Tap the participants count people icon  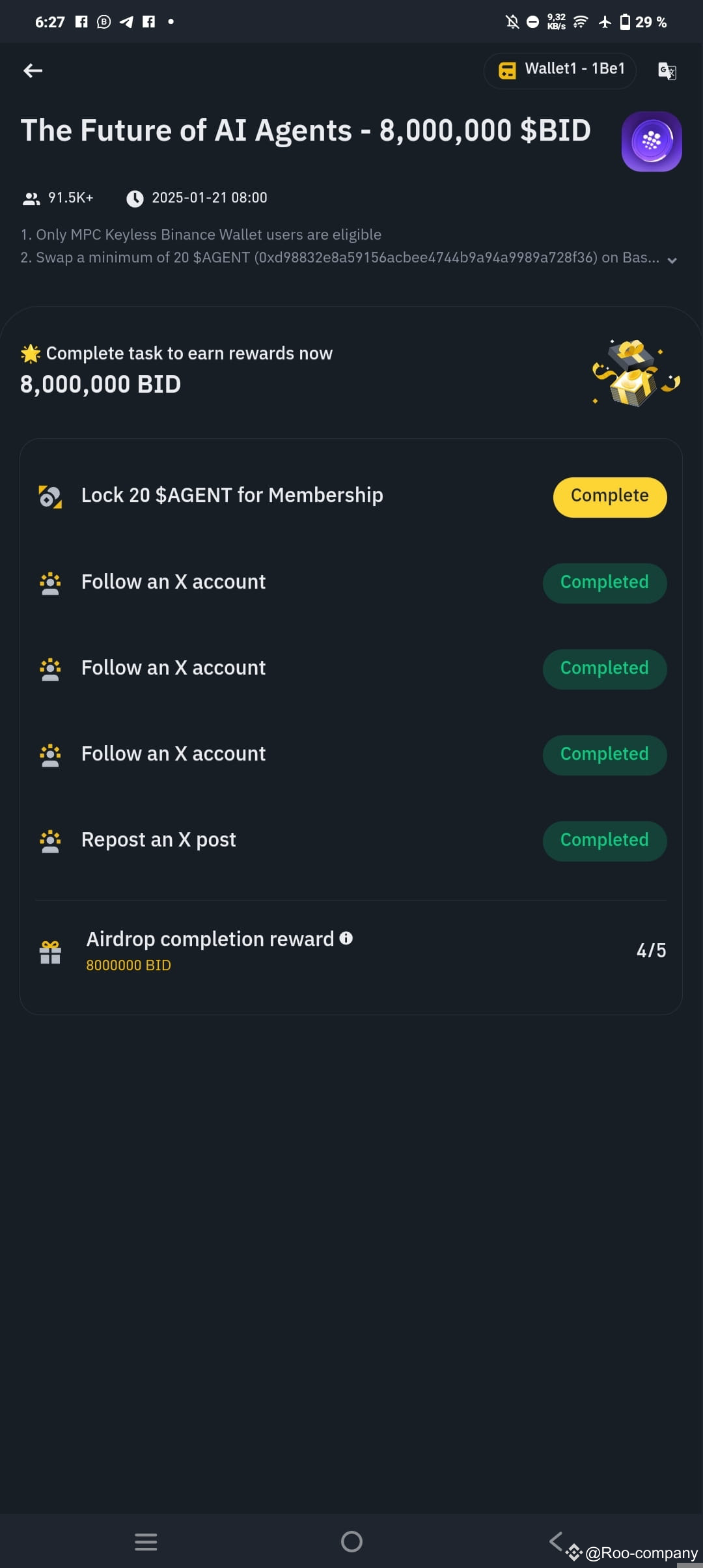point(31,199)
